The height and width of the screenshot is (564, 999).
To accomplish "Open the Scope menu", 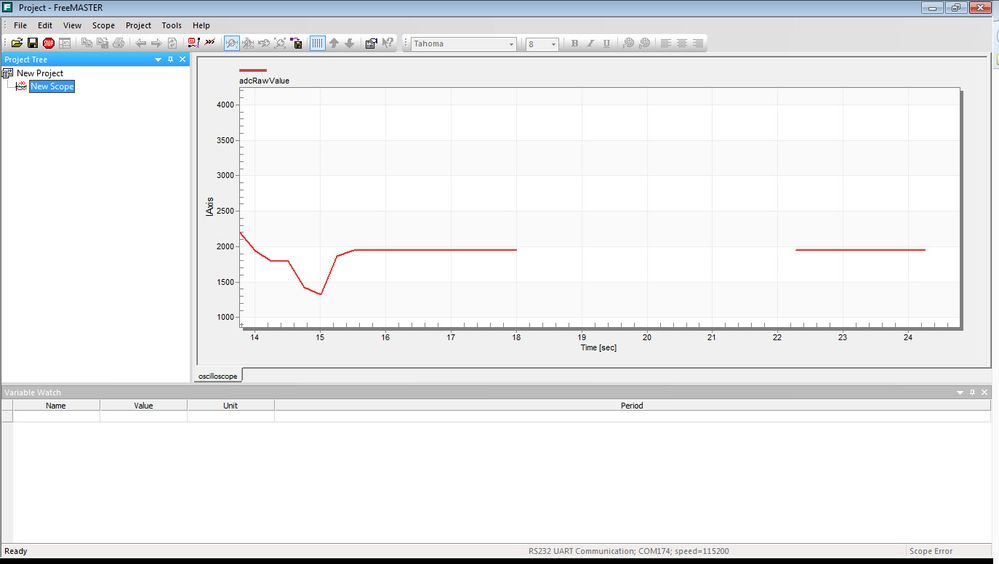I will click(x=103, y=25).
